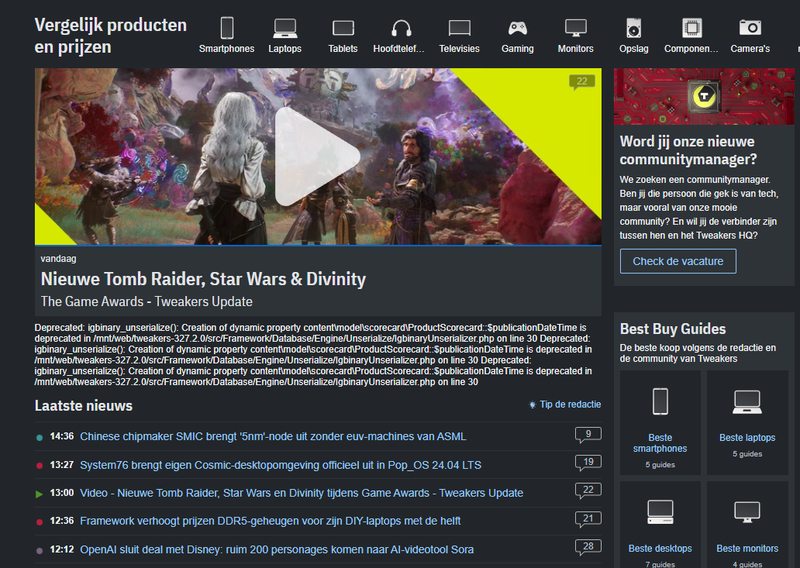Open Framework verhoogt prijzen DDR5 article
The height and width of the screenshot is (568, 800).
[270, 521]
